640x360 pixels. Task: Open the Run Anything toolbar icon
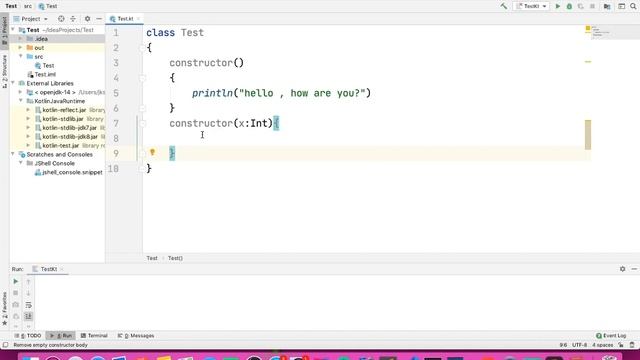(621, 6)
